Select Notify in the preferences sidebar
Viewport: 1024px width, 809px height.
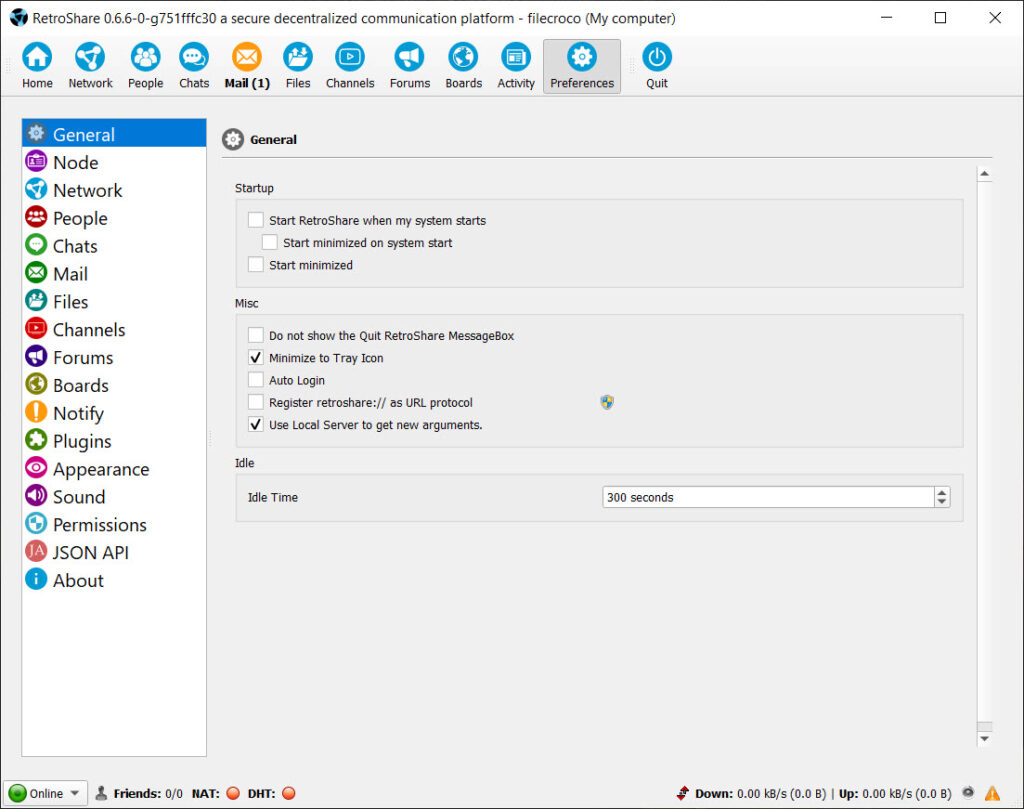point(114,413)
